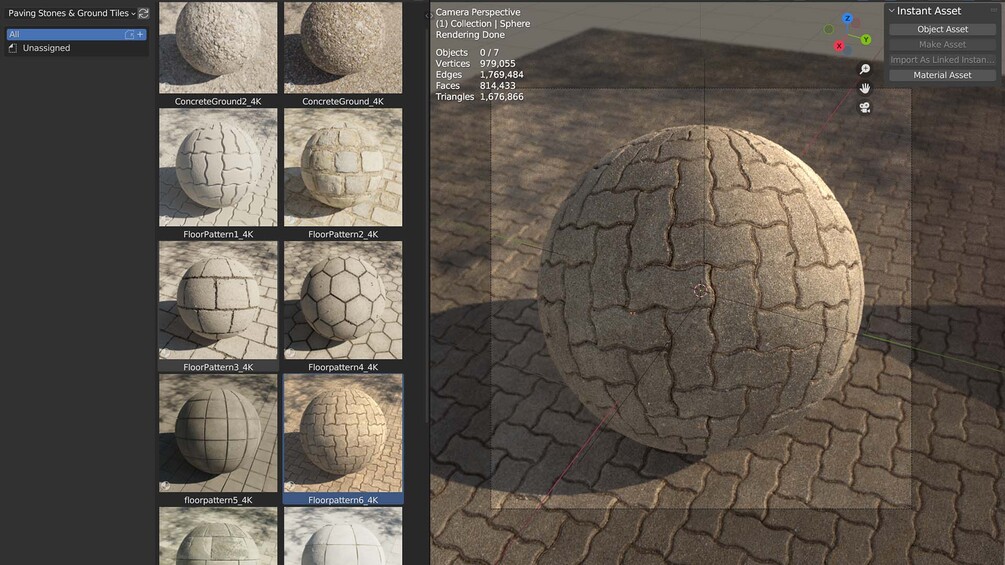Click the material icon on the floorpattern5_4K thumbnail
The height and width of the screenshot is (565, 1005).
(x=165, y=486)
